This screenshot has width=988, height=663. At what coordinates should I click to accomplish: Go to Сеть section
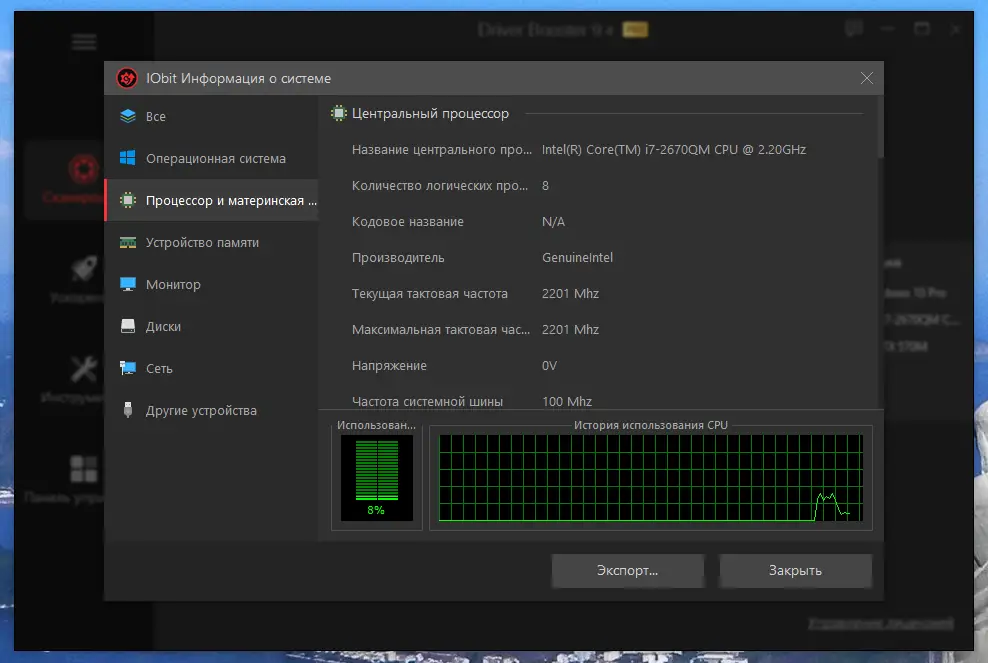[x=211, y=369]
